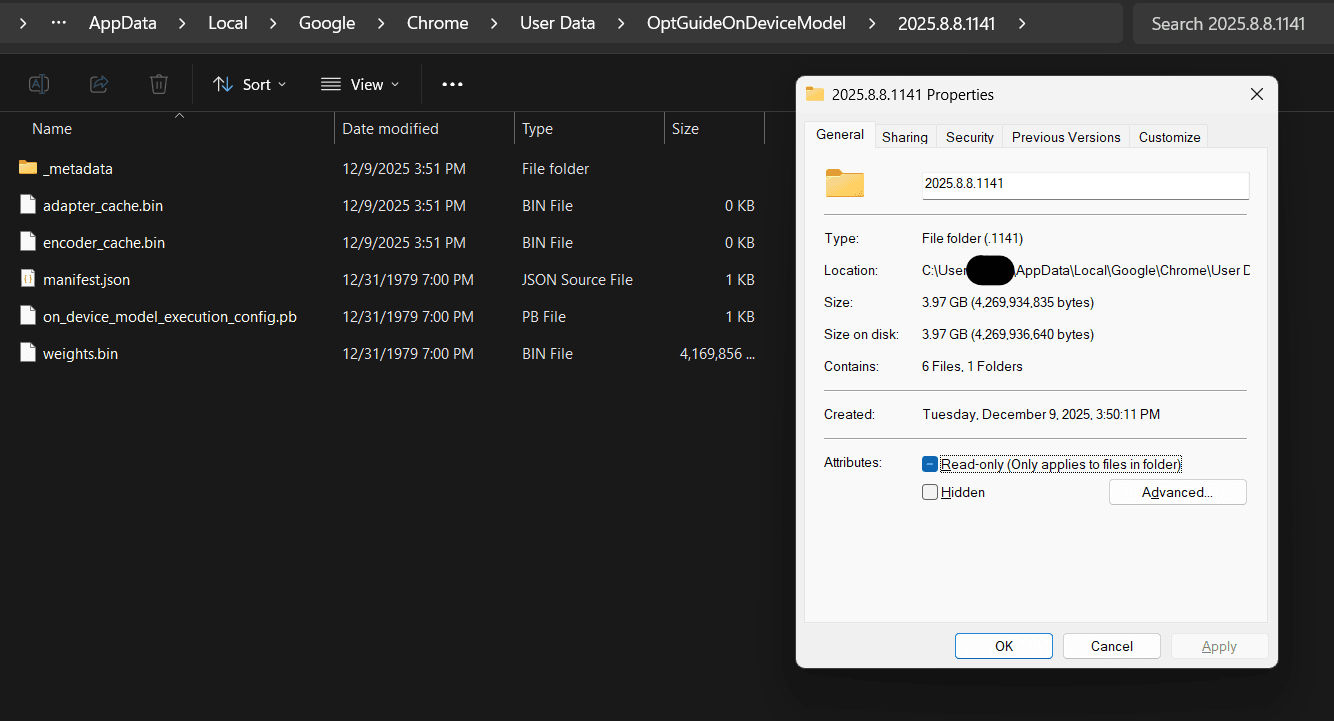Switch to the Security tab
The width and height of the screenshot is (1334, 721).
coord(970,137)
